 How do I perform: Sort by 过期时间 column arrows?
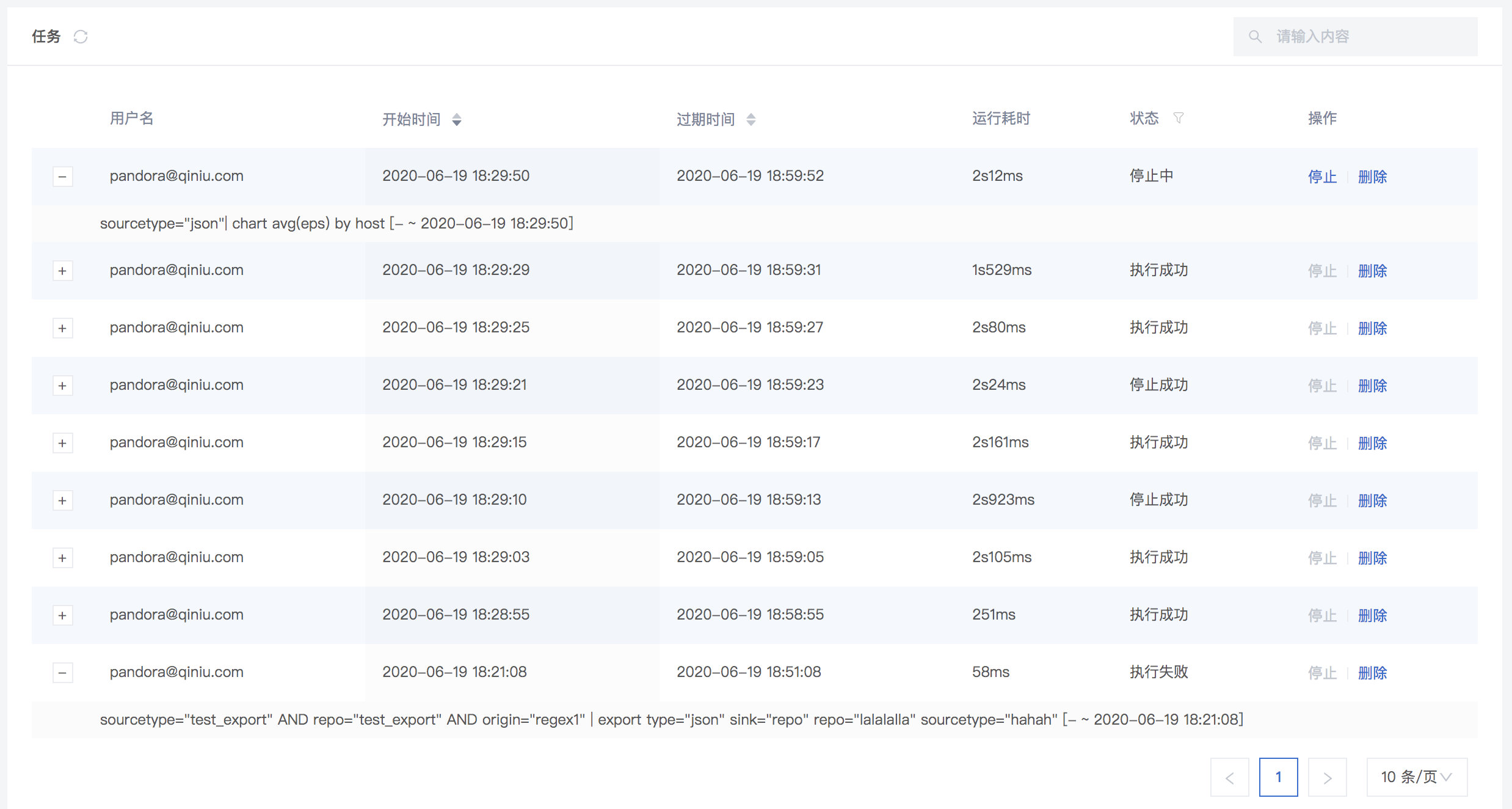751,119
